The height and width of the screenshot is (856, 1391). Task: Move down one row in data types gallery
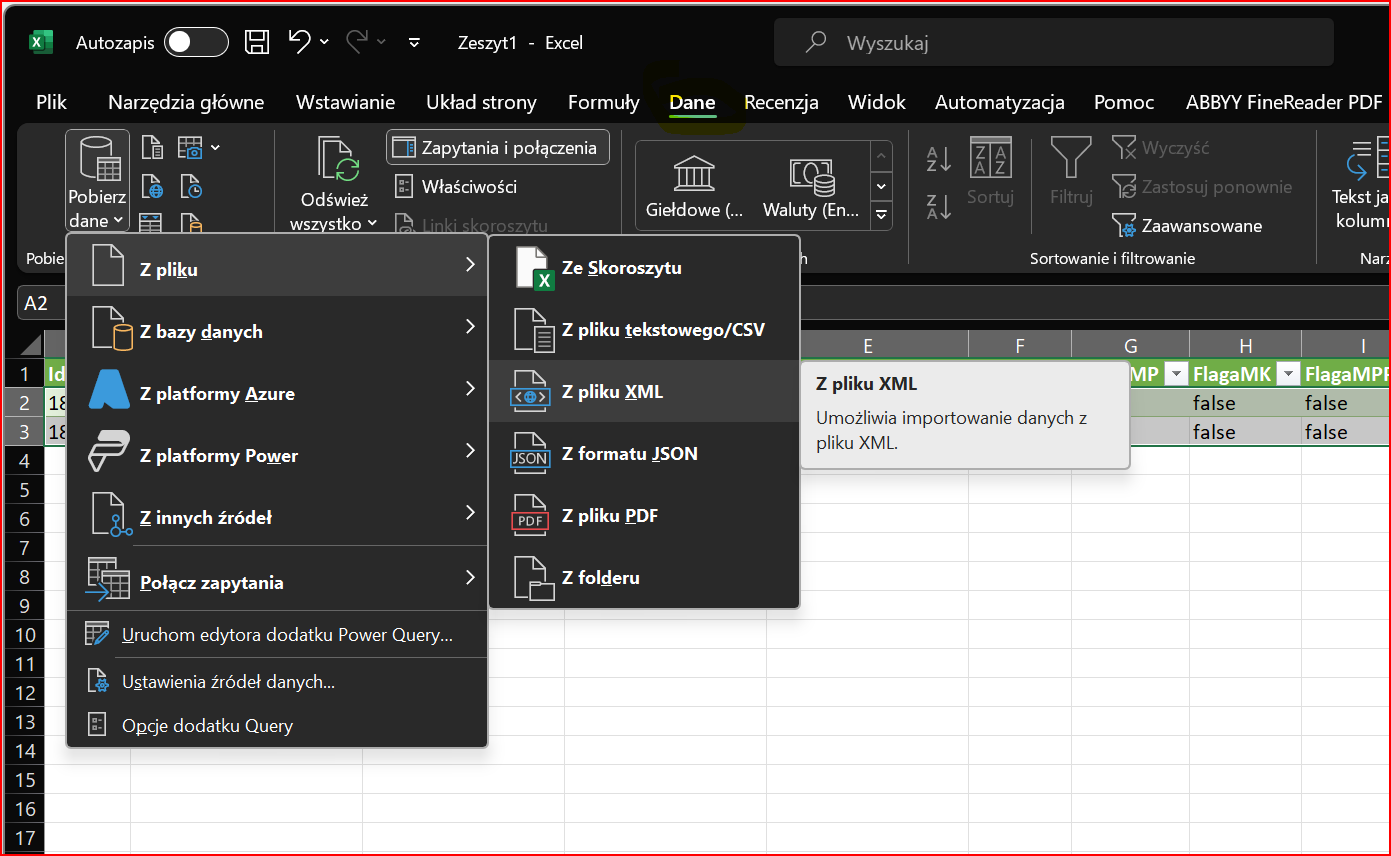tap(881, 187)
